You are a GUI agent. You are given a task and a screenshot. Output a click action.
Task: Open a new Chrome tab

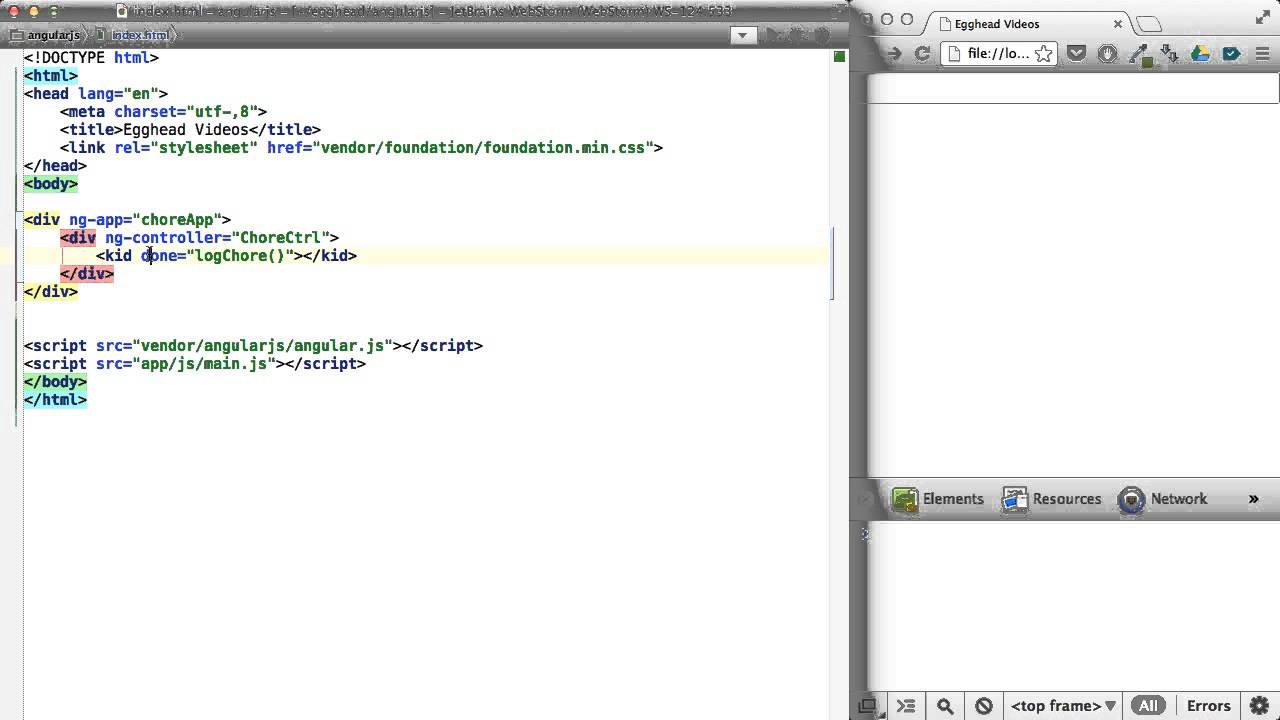[1149, 24]
